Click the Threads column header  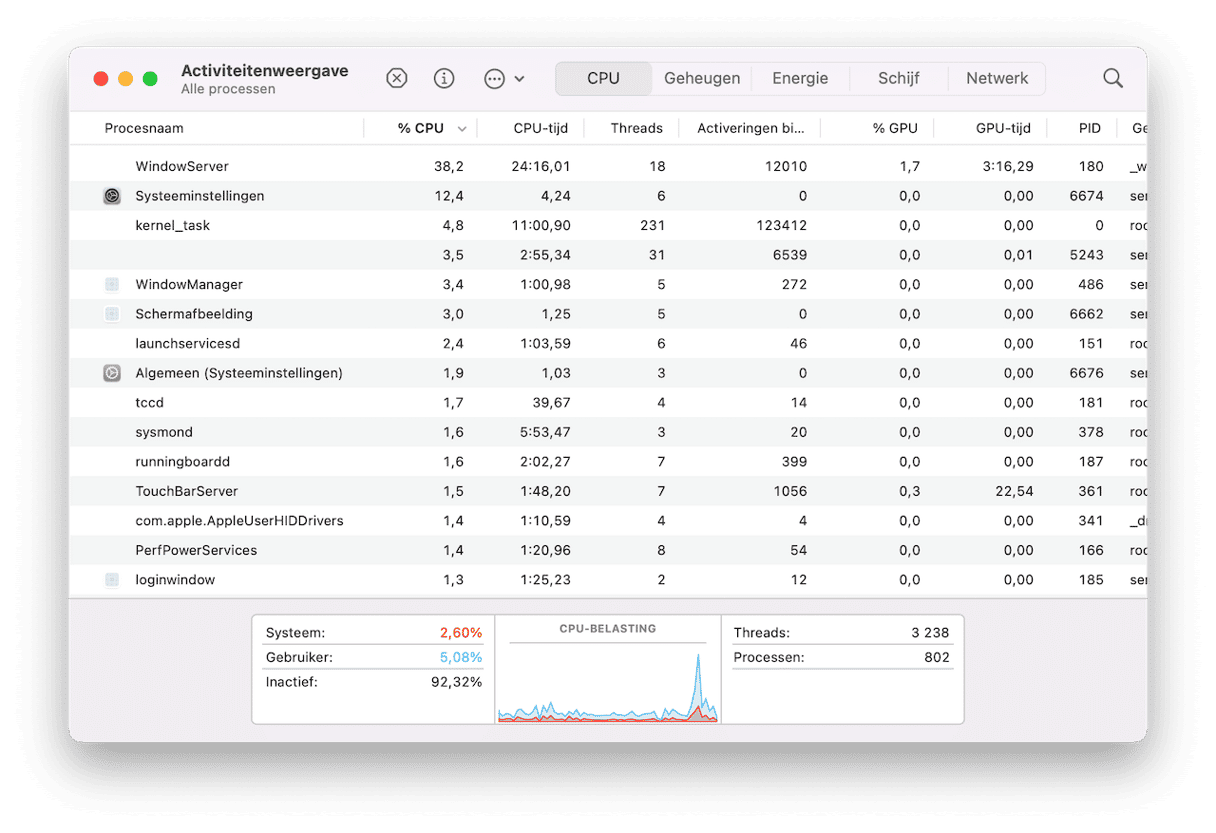click(x=636, y=128)
